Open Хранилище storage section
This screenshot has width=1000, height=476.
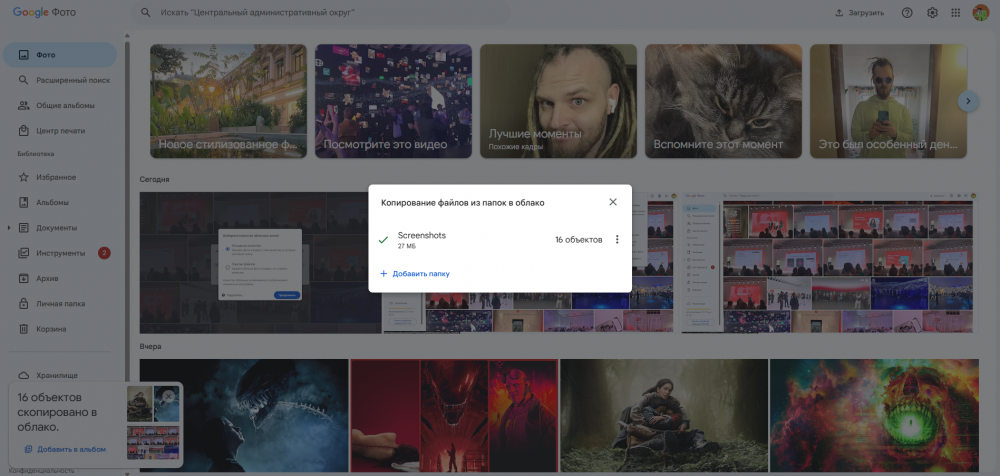point(60,375)
